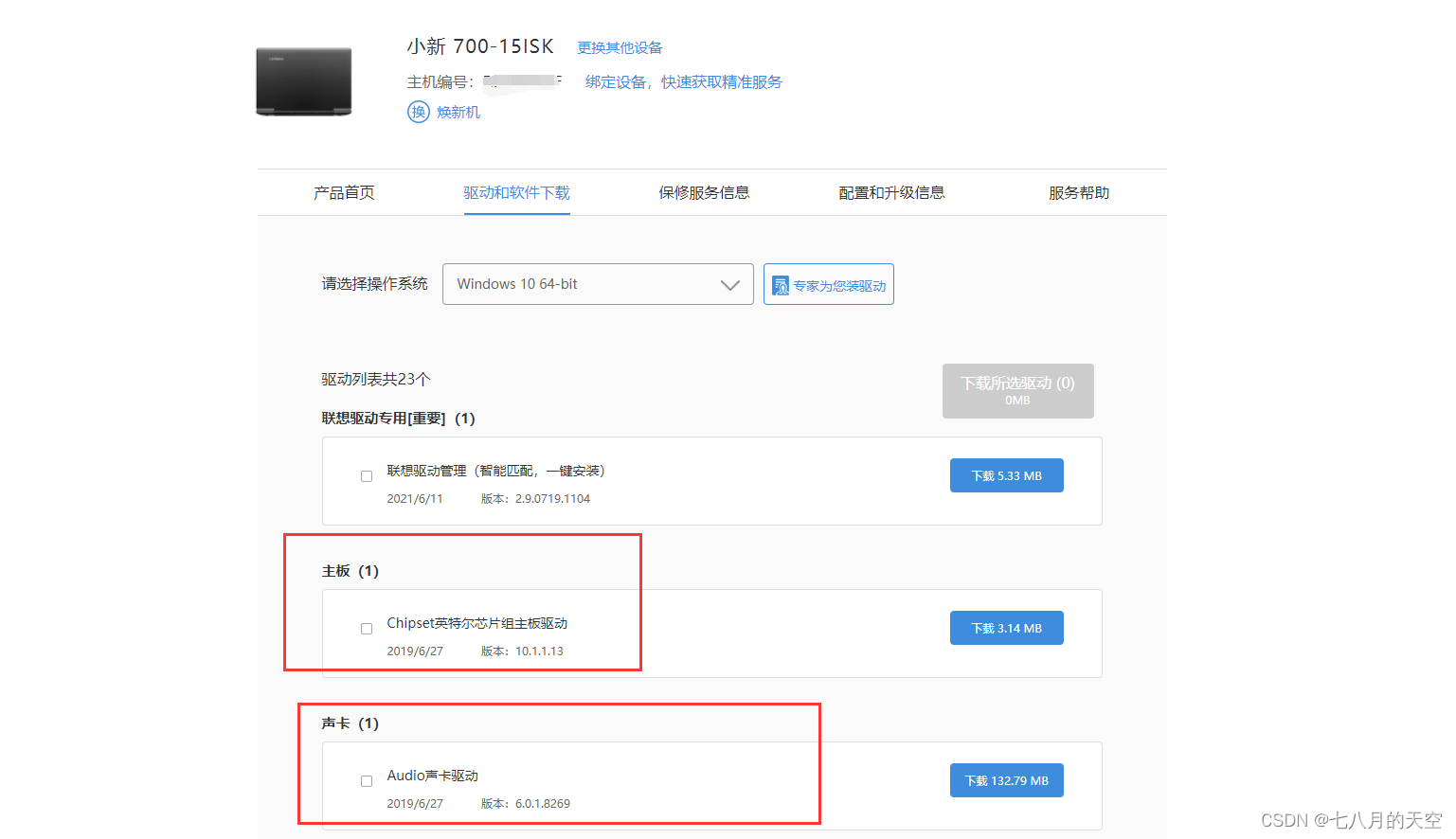This screenshot has width=1456, height=839.
Task: Select the 驱动和软件下载 tab
Action: point(516,192)
